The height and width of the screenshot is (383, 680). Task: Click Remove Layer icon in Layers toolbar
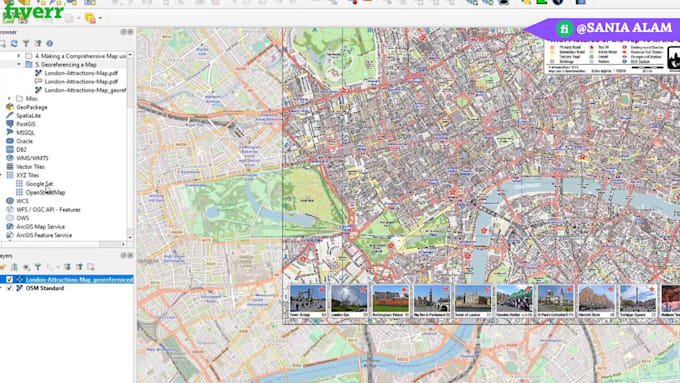point(91,267)
